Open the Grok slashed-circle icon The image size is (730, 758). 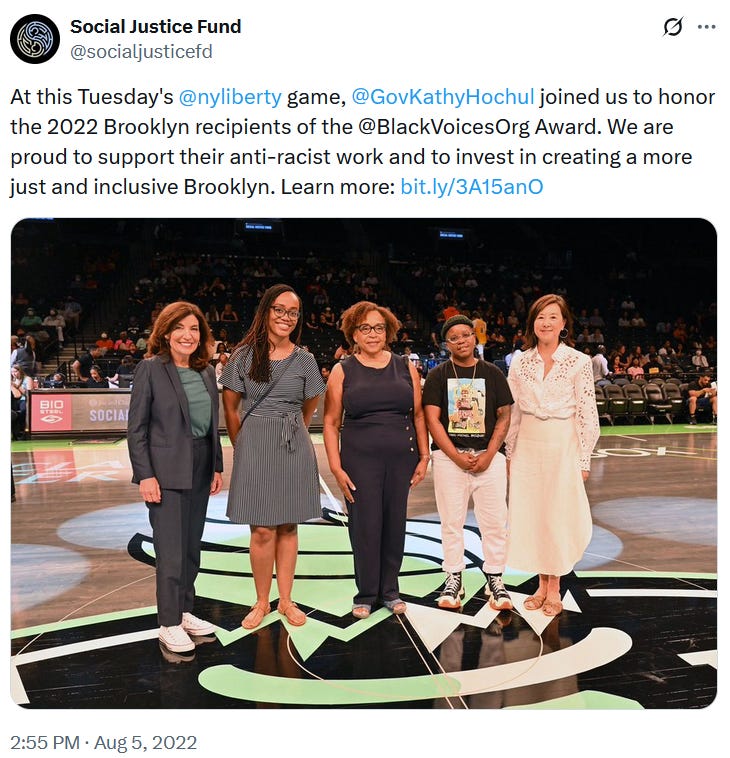672,27
